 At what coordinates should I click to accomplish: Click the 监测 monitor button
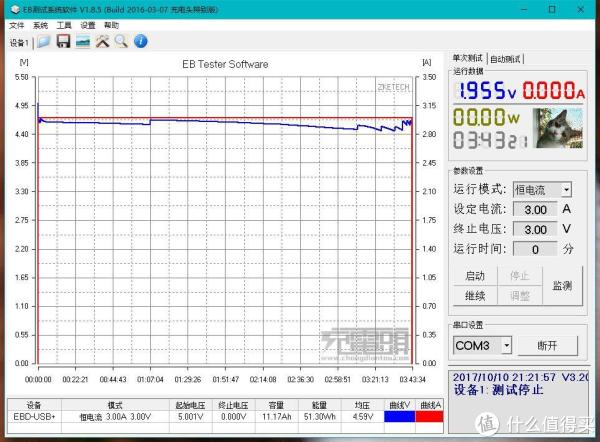561,286
